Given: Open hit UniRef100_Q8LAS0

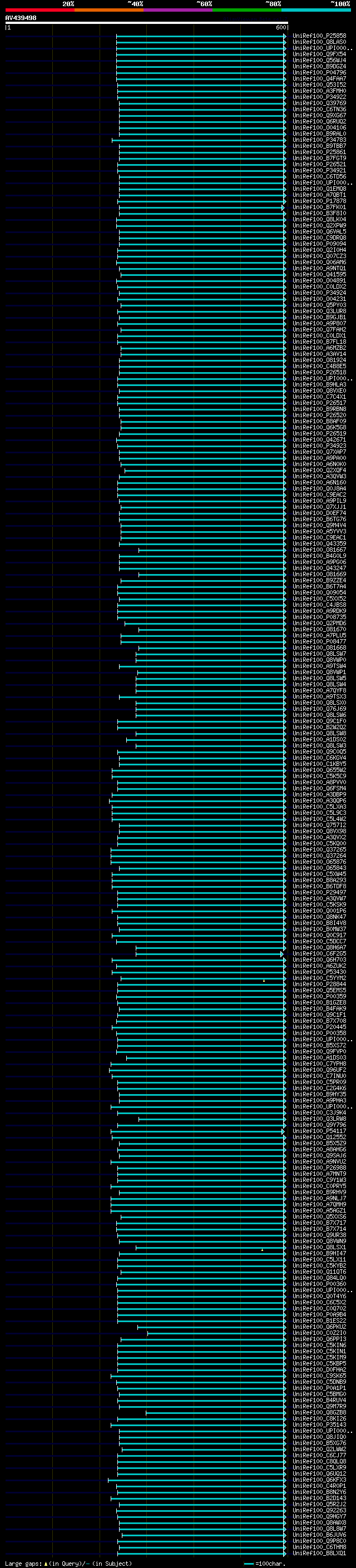Looking at the screenshot, I should pyautogui.click(x=319, y=42).
